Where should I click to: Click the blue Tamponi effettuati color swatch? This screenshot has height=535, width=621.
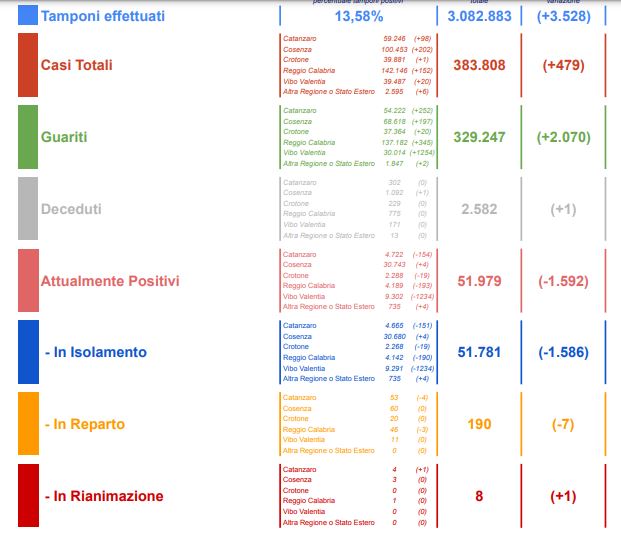(x=28, y=15)
